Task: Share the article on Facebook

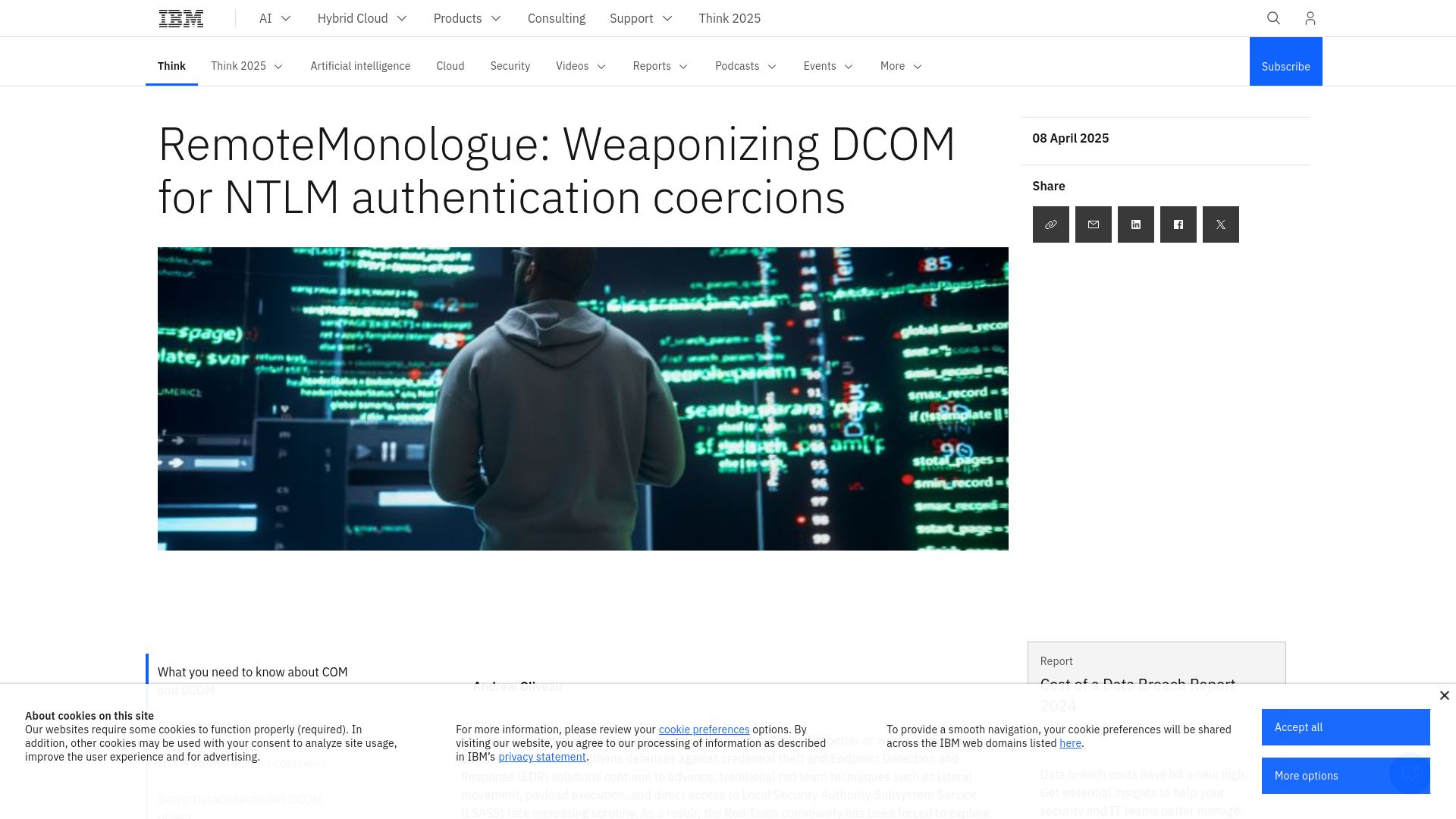Action: 1178,224
